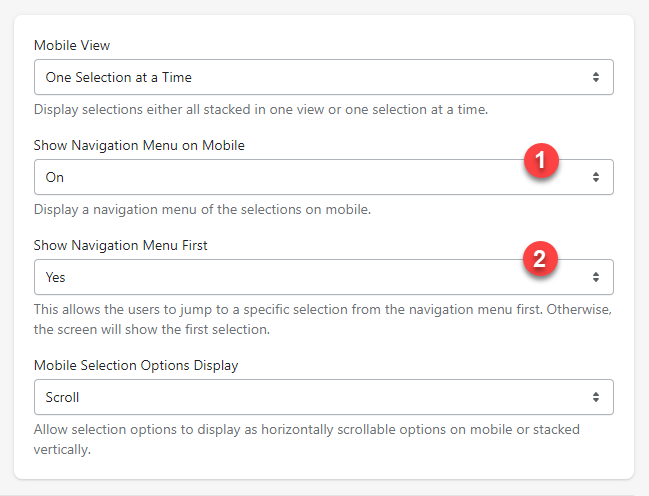
Task: Click the red number 1 badge
Action: [x=541, y=160]
